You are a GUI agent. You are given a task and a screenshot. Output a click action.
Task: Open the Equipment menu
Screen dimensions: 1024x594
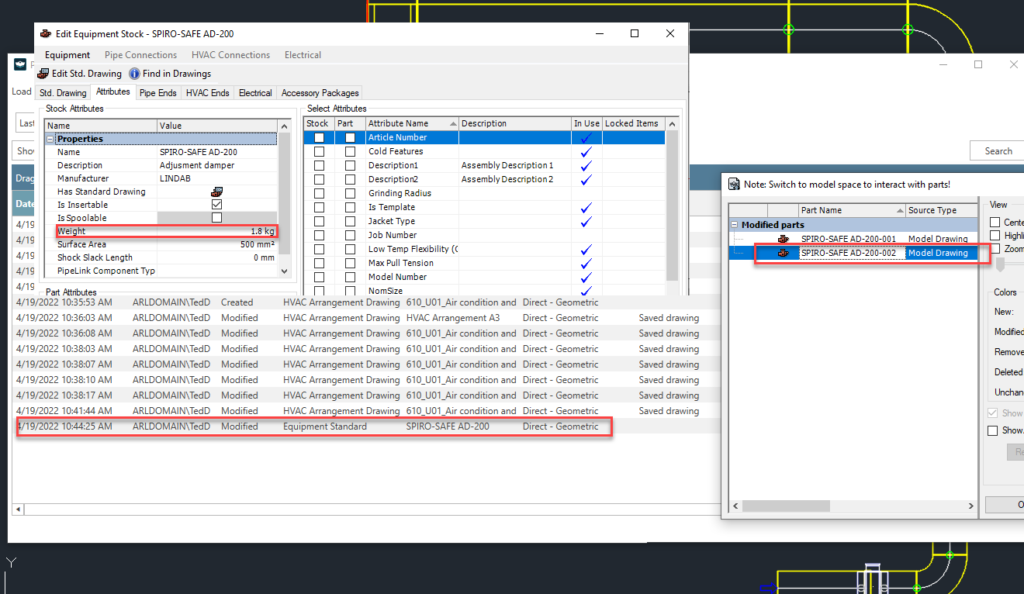[x=67, y=55]
